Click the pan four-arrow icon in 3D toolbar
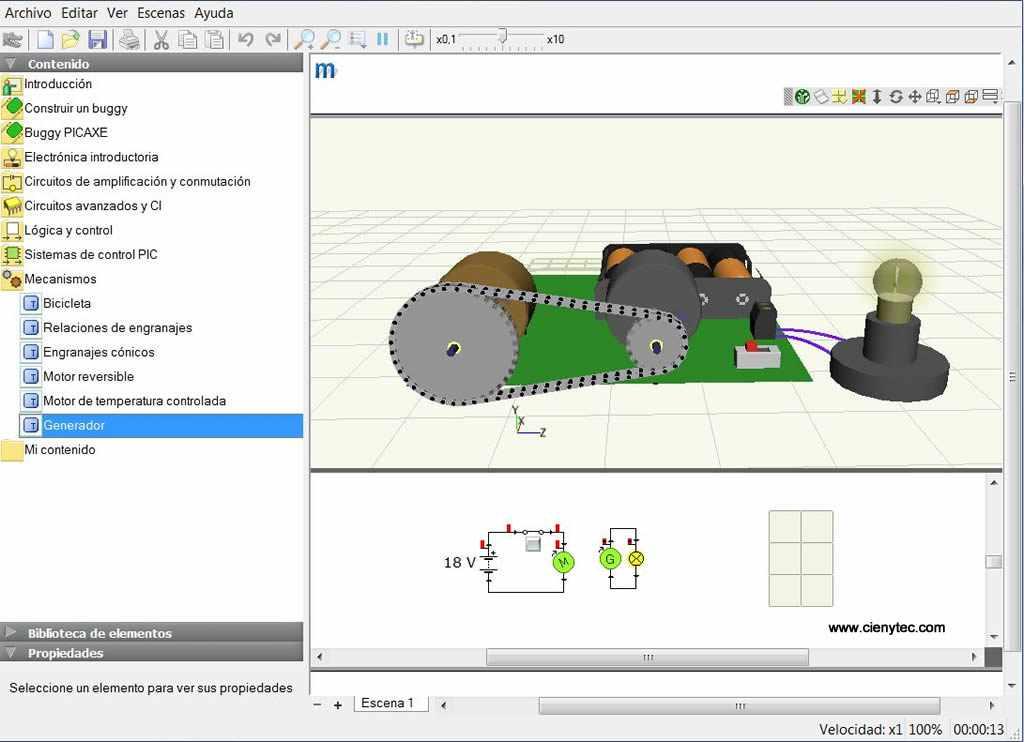The height and width of the screenshot is (742, 1024). [x=914, y=97]
